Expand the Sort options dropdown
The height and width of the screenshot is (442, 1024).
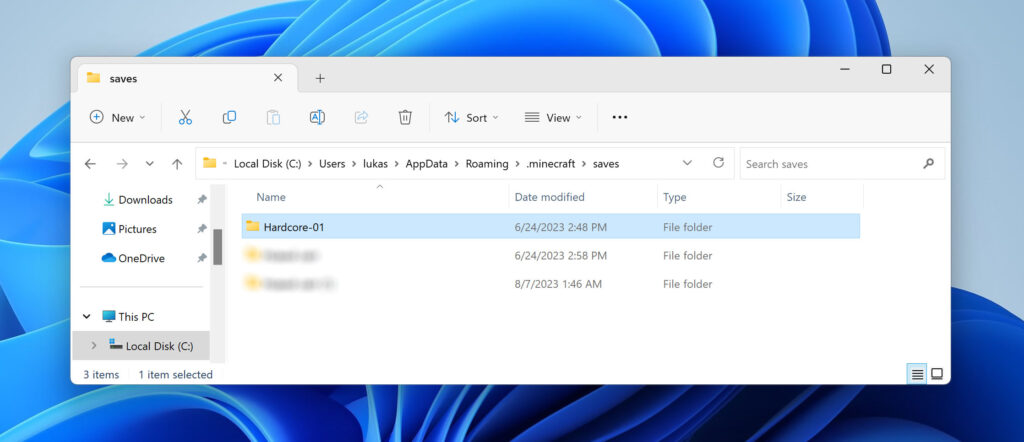pyautogui.click(x=471, y=117)
